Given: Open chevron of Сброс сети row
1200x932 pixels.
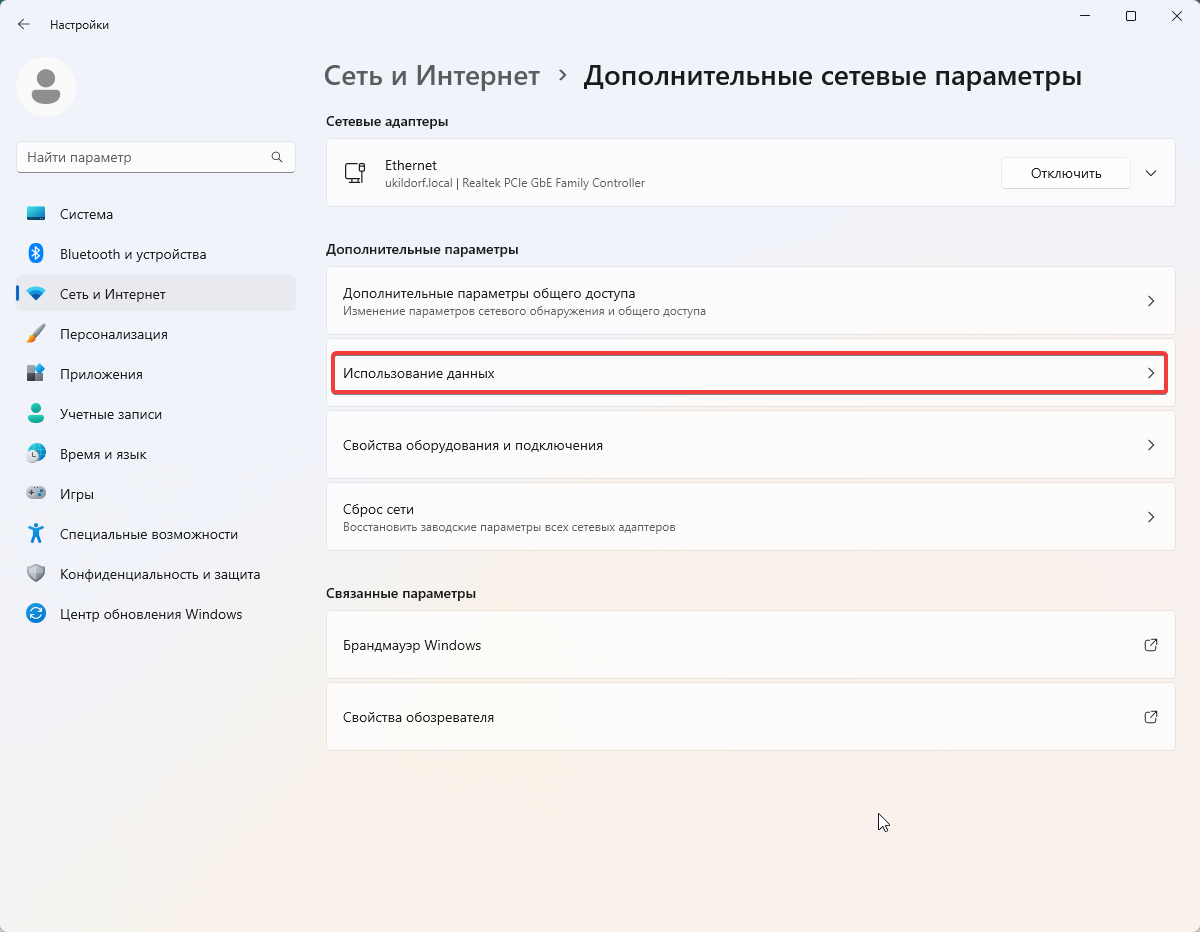Looking at the screenshot, I should pyautogui.click(x=1151, y=517).
